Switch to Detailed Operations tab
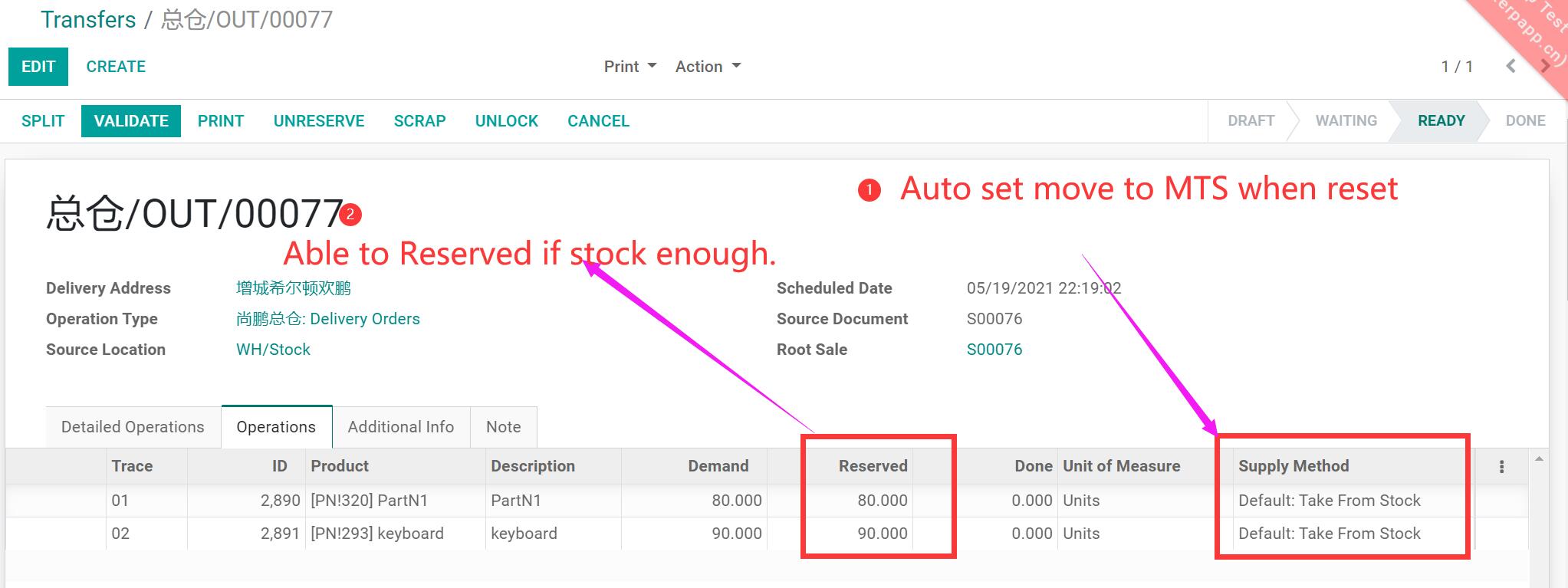This screenshot has height=588, width=1568. (x=133, y=427)
